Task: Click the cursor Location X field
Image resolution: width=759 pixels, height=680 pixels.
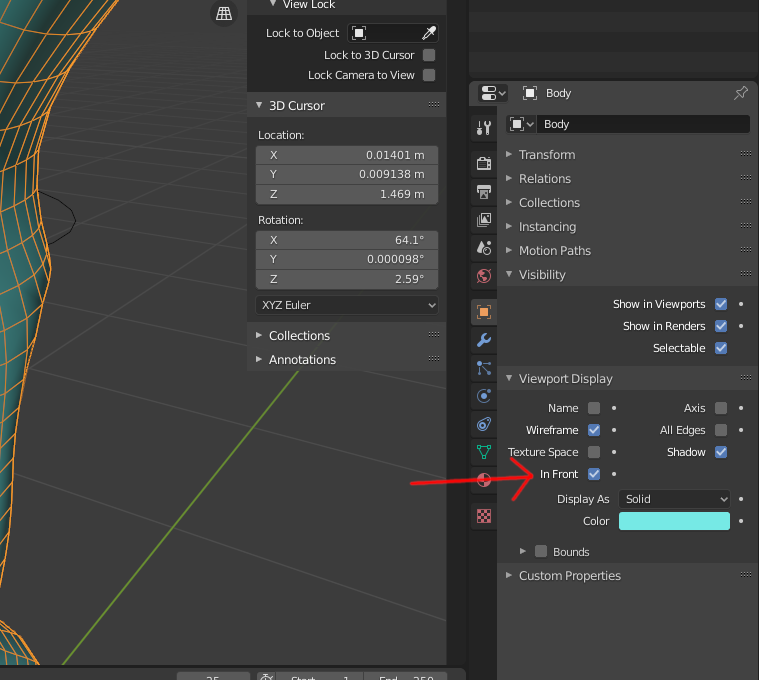Action: [347, 155]
